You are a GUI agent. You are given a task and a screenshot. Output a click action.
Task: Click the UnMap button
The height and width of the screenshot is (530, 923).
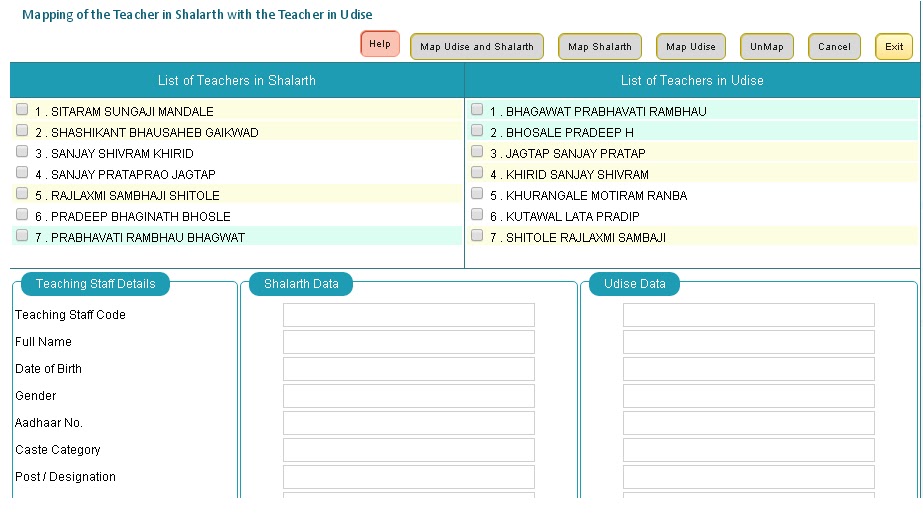[x=766, y=47]
